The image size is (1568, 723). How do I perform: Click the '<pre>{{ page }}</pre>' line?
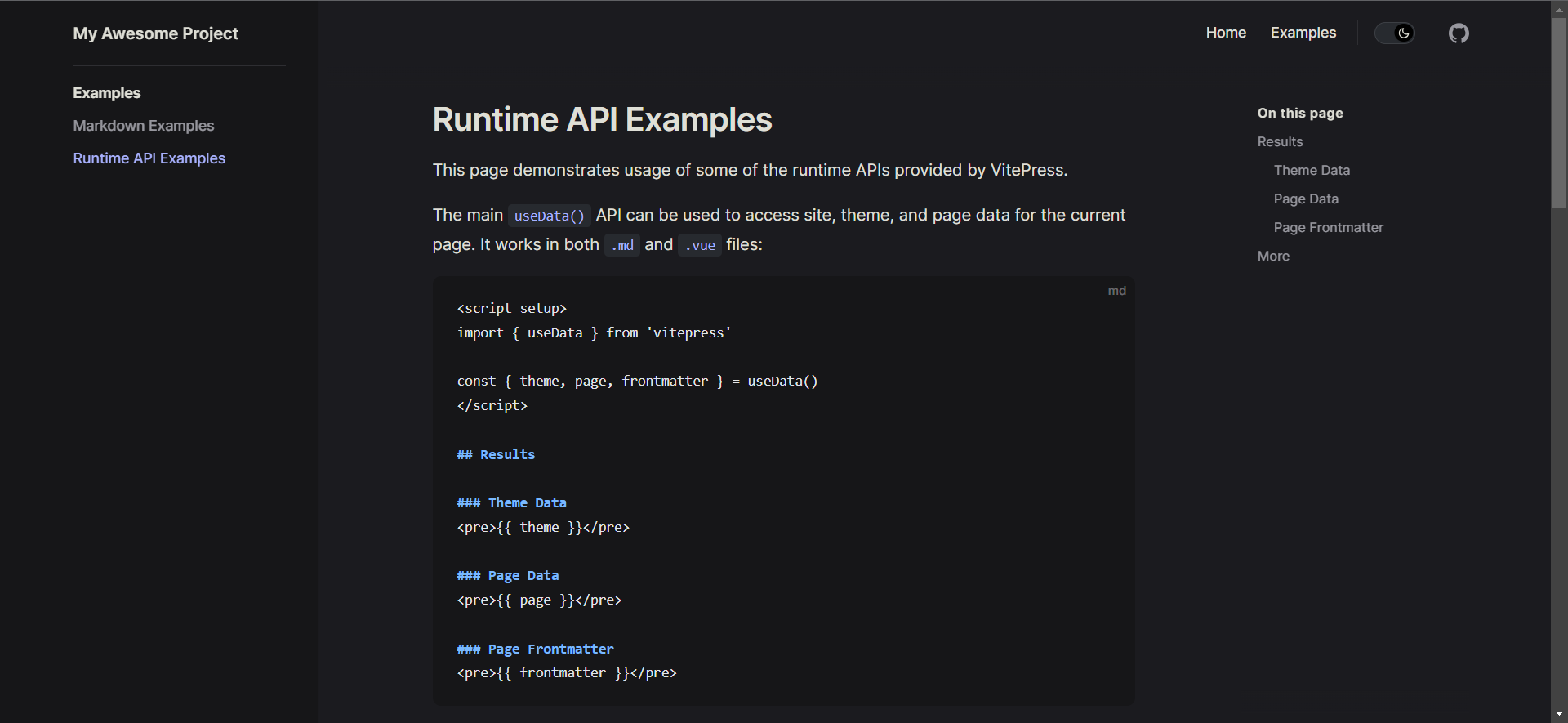540,600
